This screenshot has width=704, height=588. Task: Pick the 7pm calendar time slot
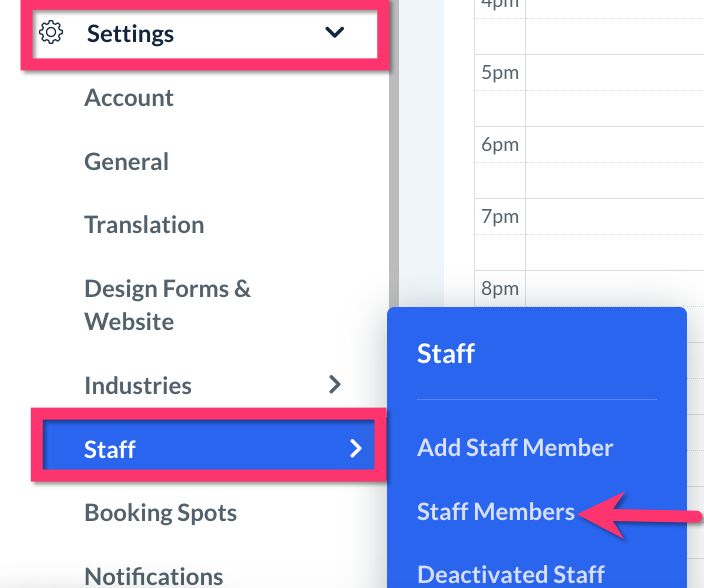(x=610, y=234)
